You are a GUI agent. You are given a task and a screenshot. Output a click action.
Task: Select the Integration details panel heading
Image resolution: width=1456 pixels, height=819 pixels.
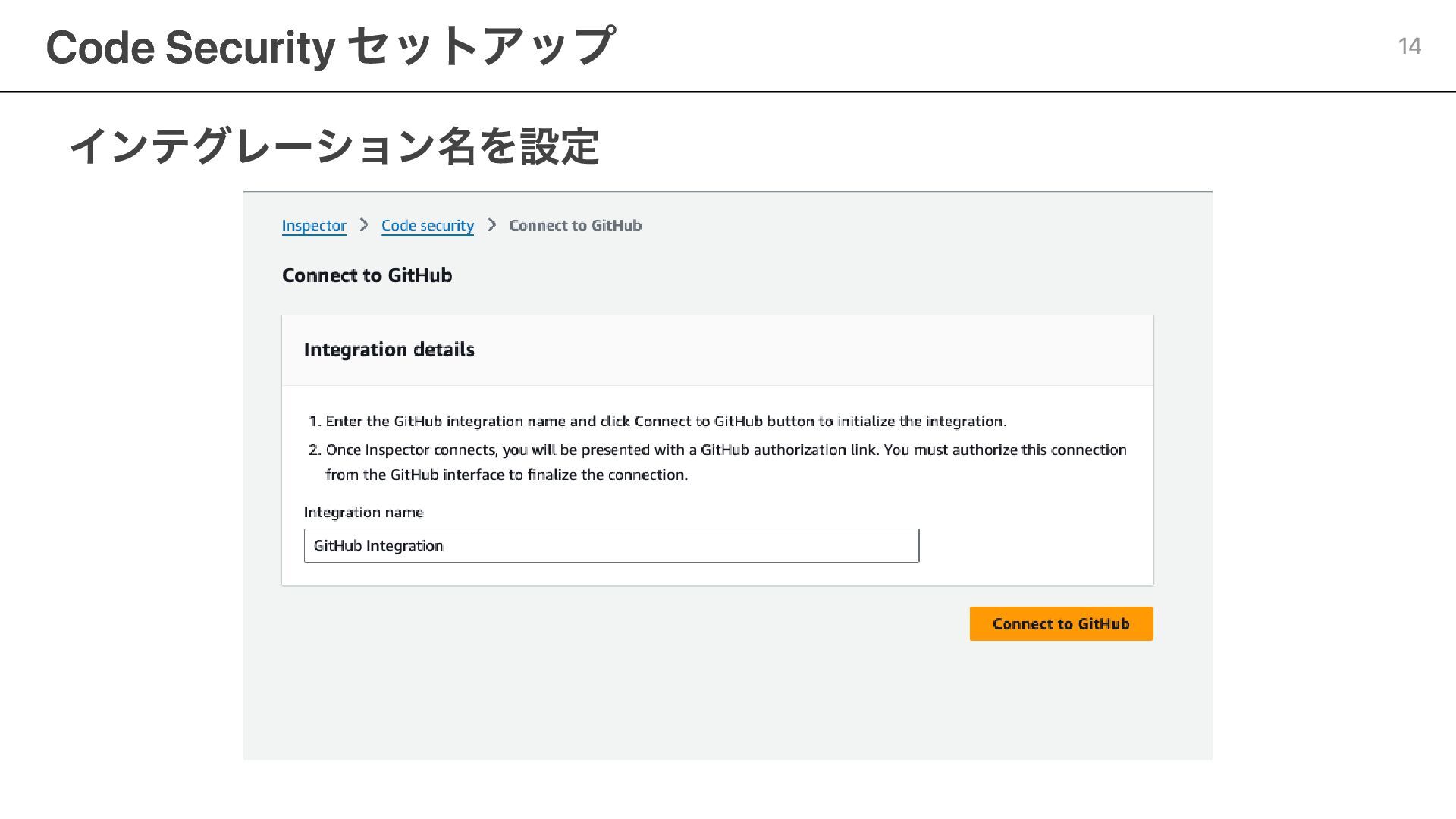point(389,350)
